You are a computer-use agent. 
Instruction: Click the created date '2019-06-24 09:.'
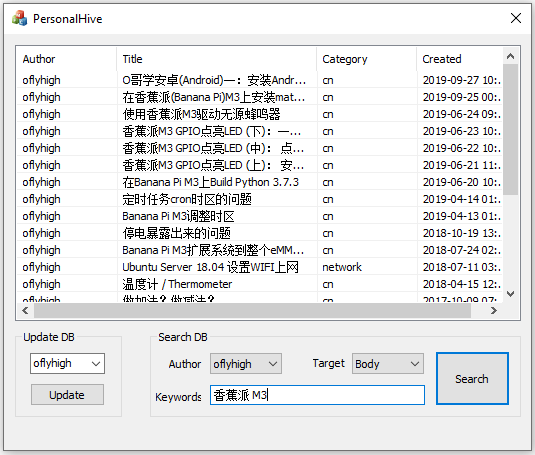tap(462, 114)
